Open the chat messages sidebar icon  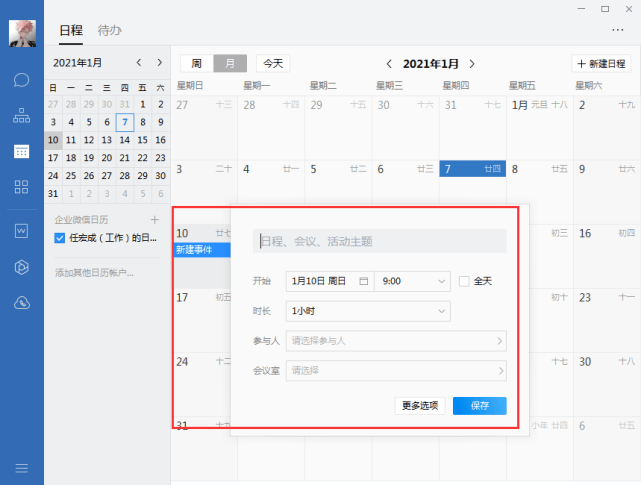pyautogui.click(x=22, y=80)
